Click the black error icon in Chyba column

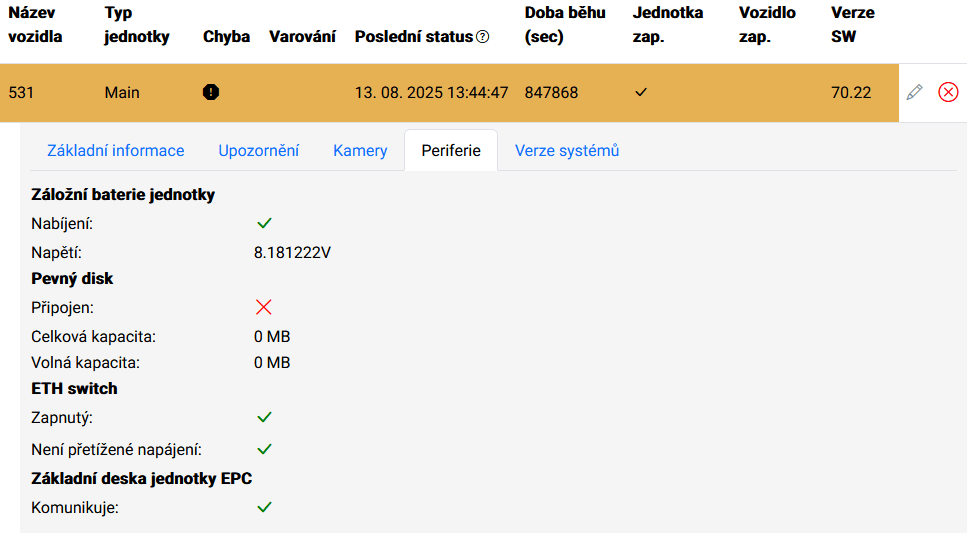(211, 92)
